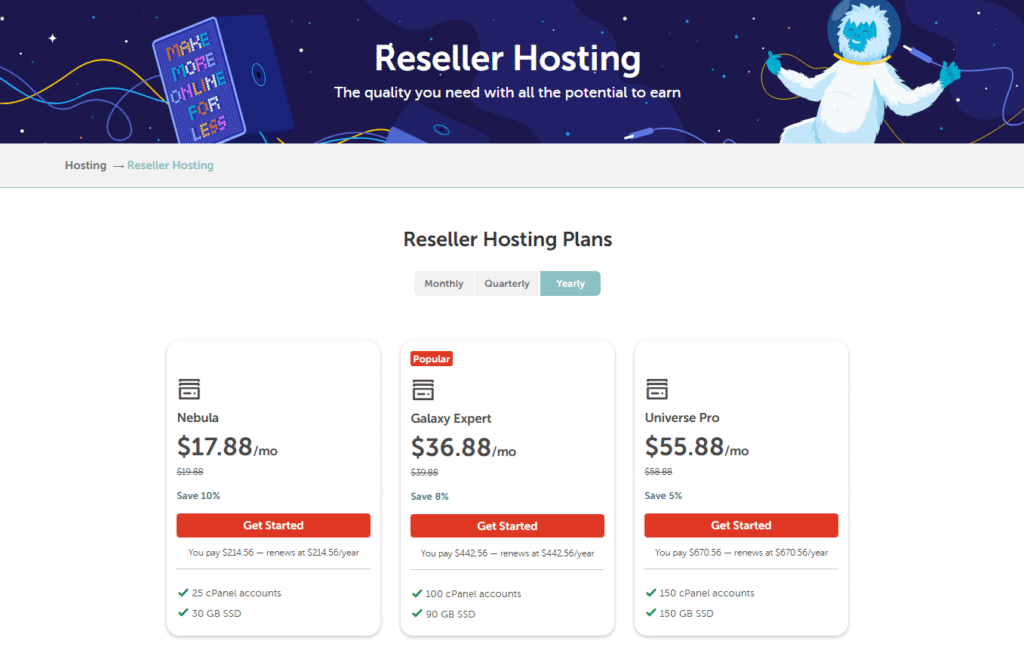Image resolution: width=1024 pixels, height=647 pixels.
Task: Click the checkmark beside 25 cPanel accounts
Action: (185, 592)
